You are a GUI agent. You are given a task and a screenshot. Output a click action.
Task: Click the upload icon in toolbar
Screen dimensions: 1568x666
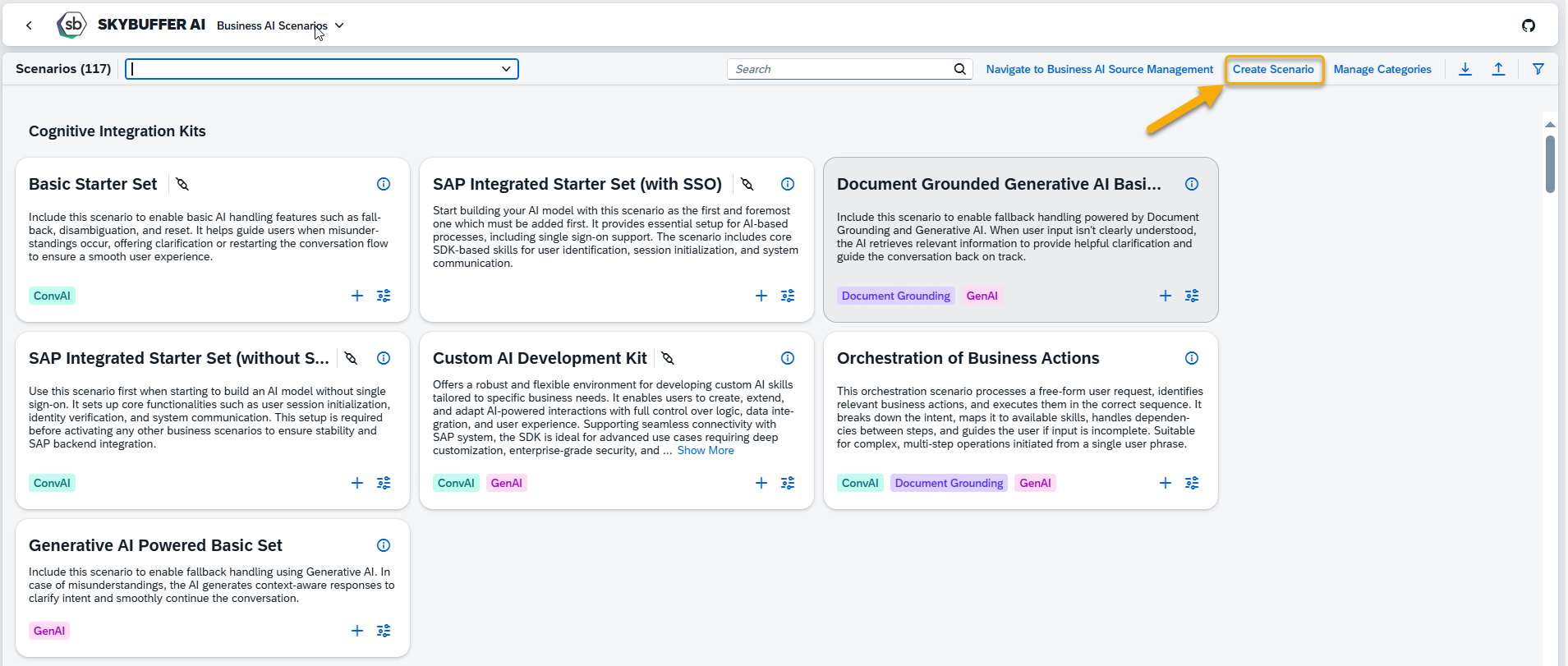[1498, 69]
